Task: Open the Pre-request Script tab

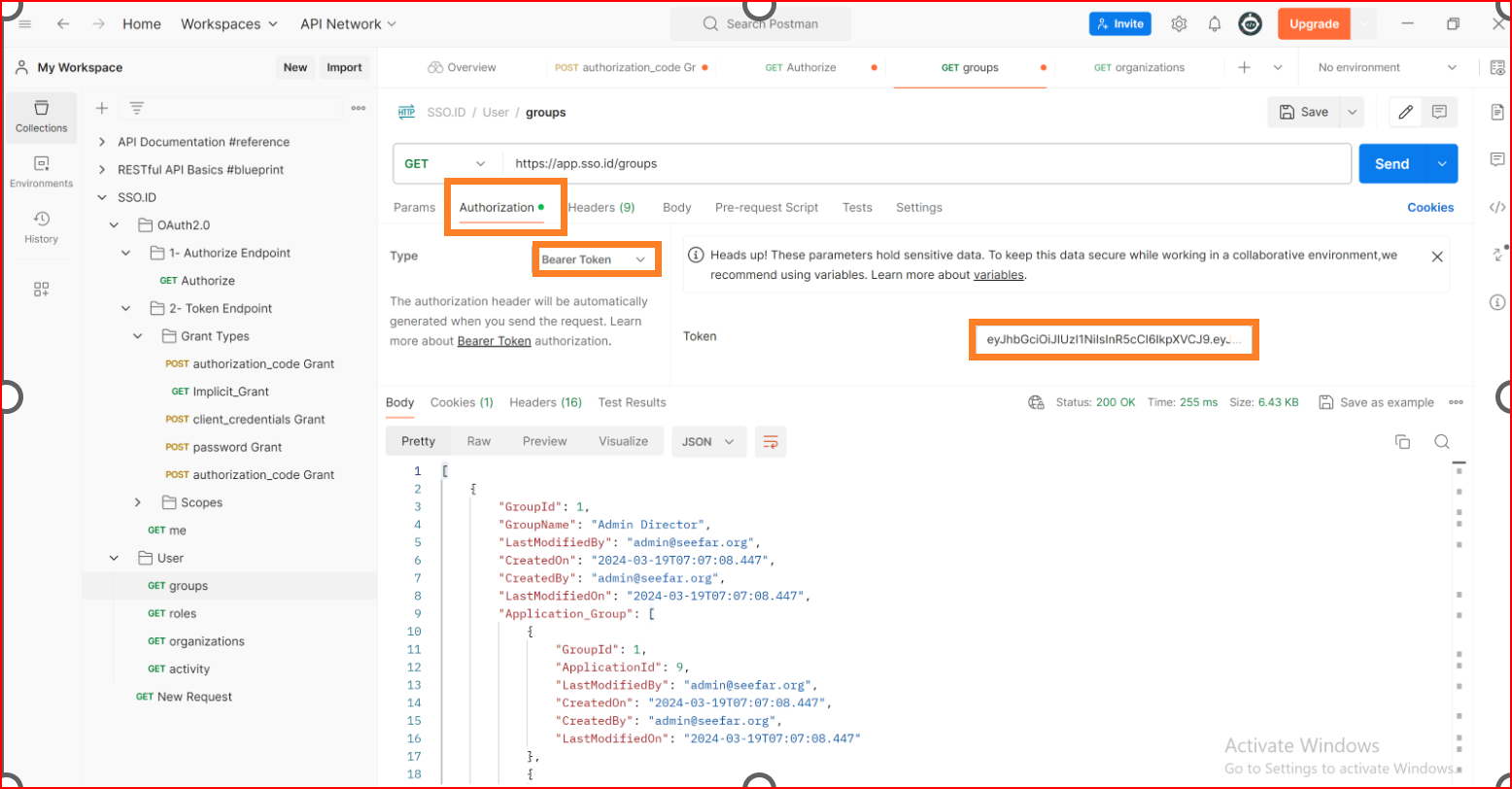Action: (767, 207)
